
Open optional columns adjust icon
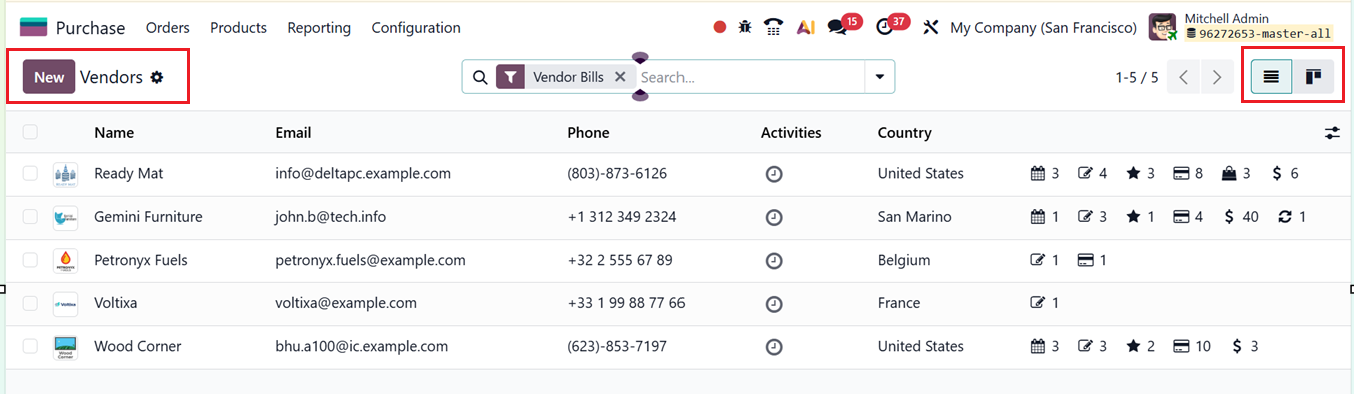1332,132
